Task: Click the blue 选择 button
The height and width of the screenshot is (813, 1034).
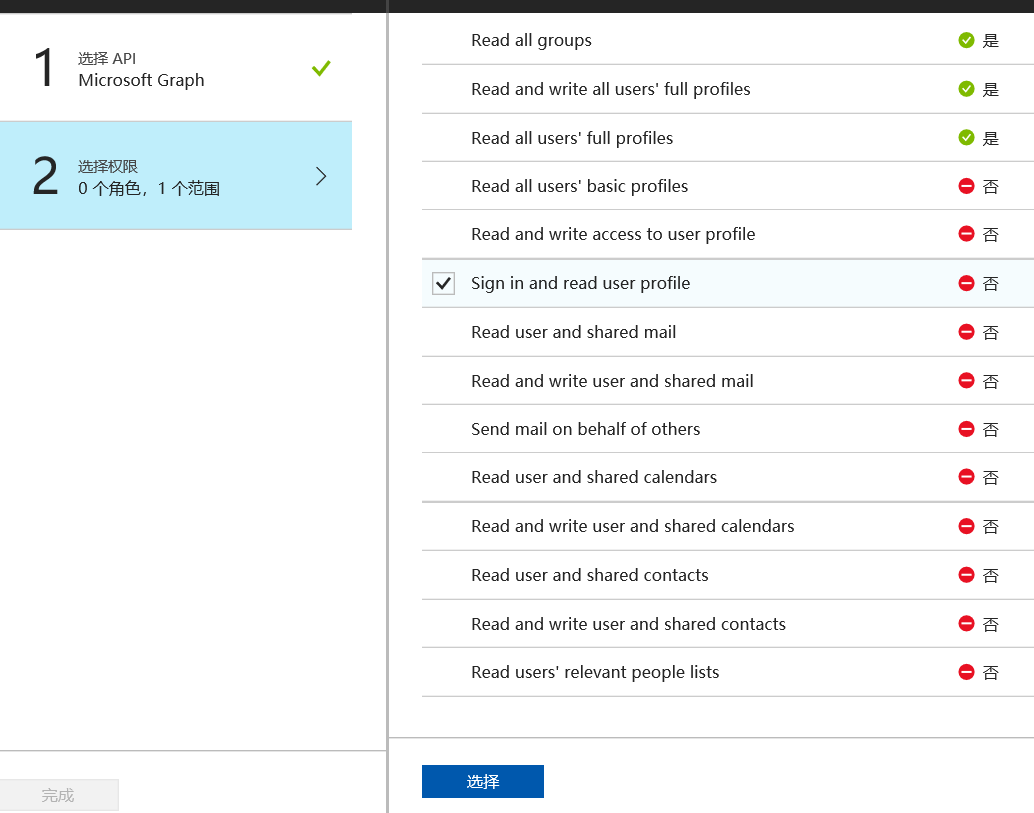Action: tap(482, 782)
